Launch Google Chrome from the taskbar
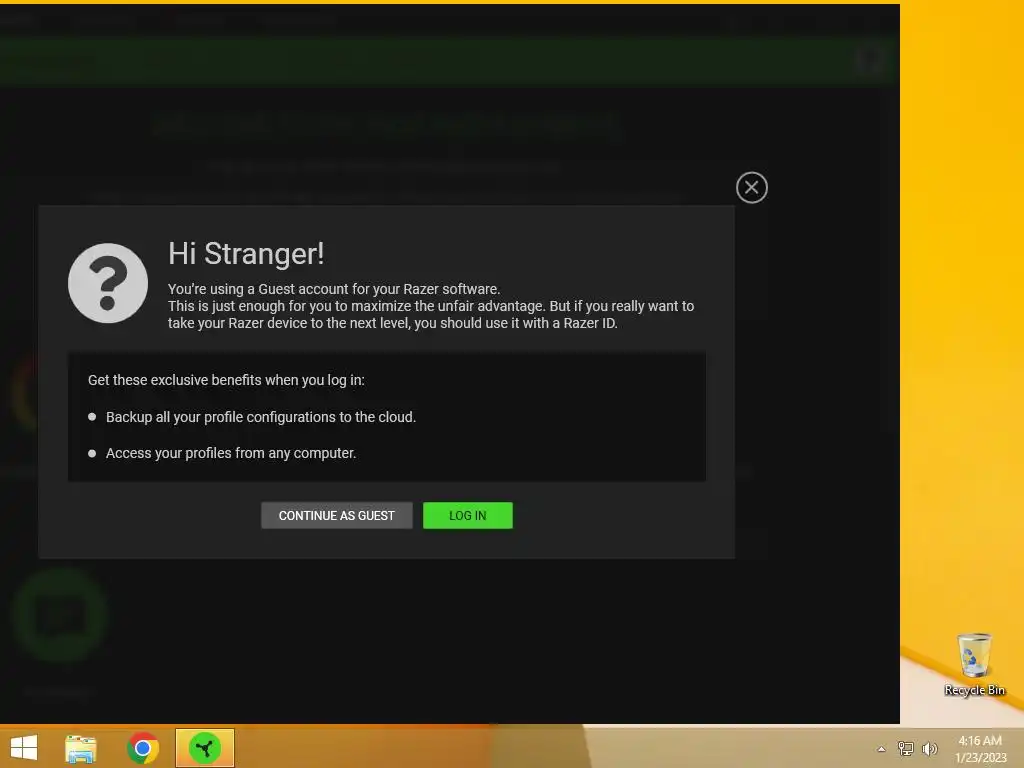 click(143, 748)
